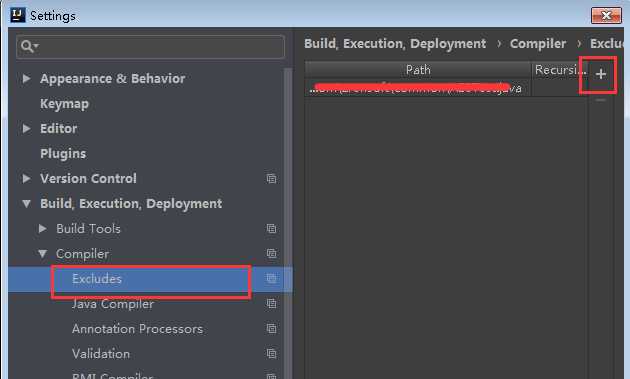Image resolution: width=630 pixels, height=379 pixels.
Task: Click the project-level icon beside Validation
Action: coord(271,354)
